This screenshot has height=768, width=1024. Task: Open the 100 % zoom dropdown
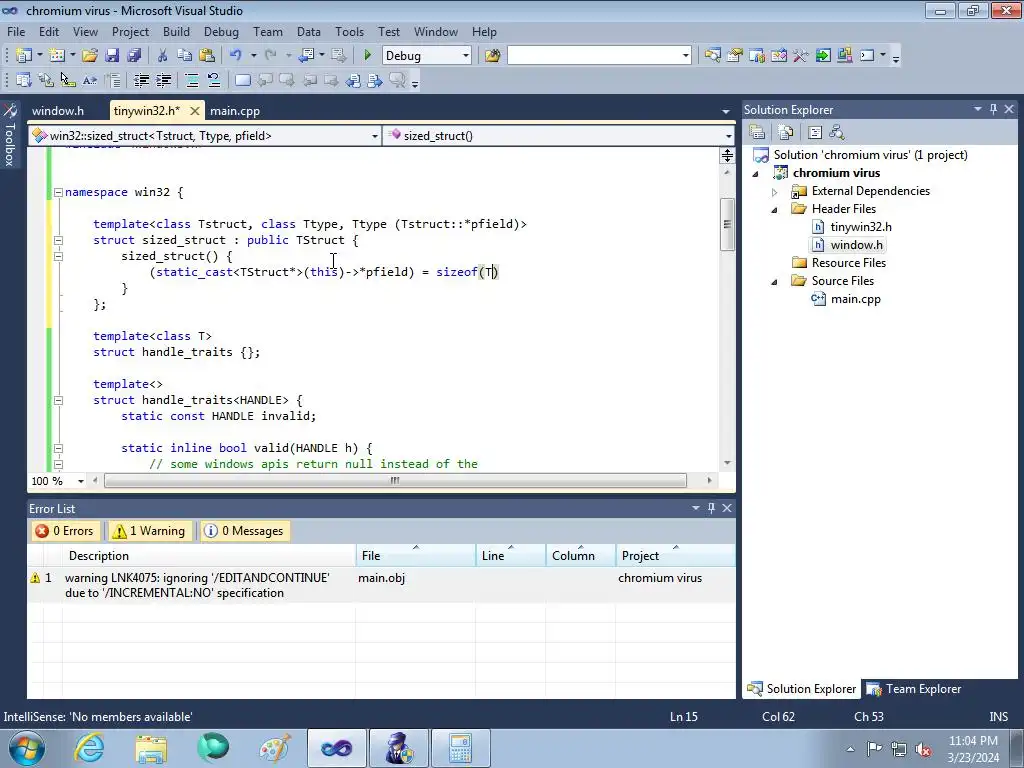[x=81, y=481]
